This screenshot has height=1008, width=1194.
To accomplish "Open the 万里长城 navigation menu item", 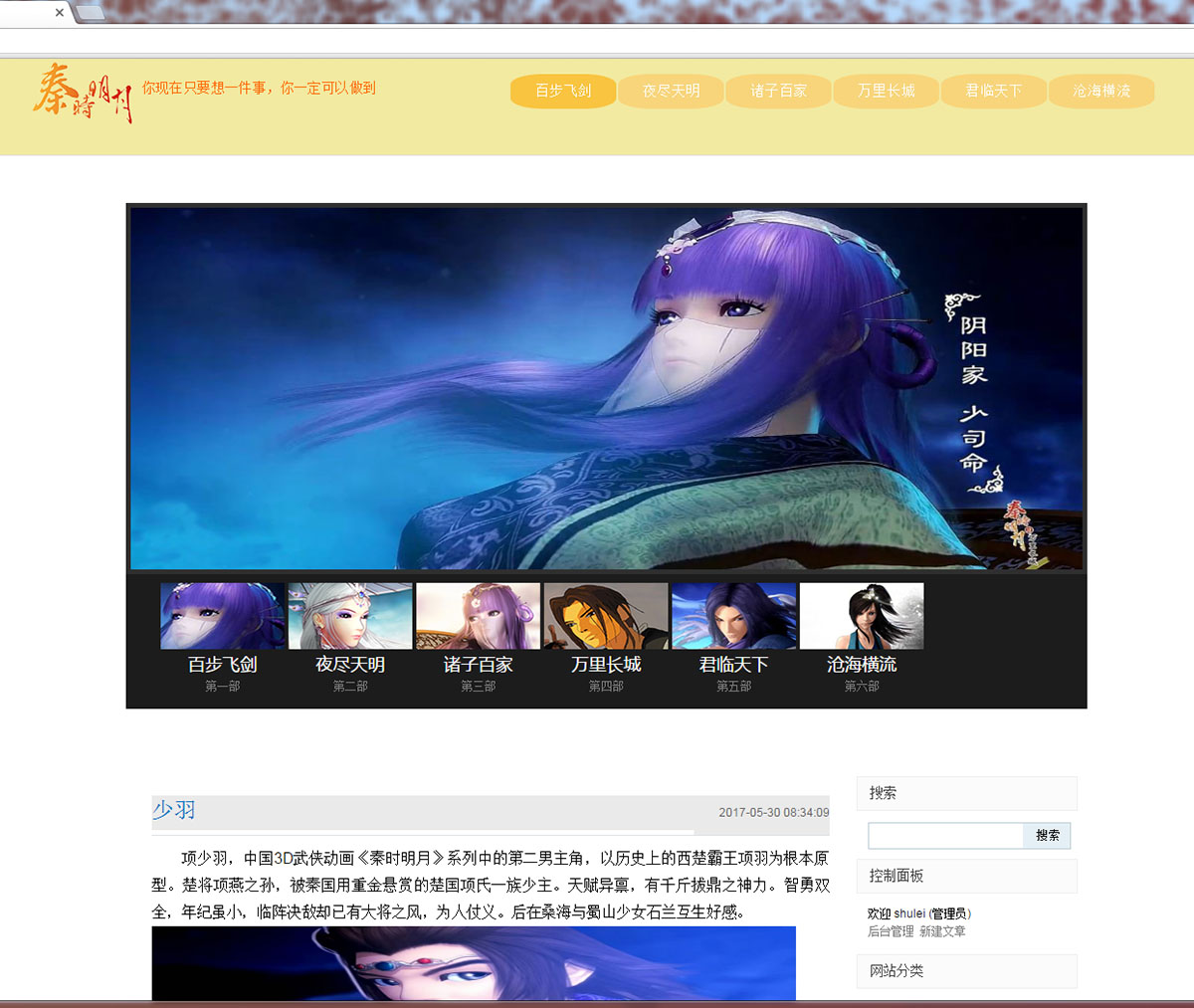I will click(x=886, y=91).
